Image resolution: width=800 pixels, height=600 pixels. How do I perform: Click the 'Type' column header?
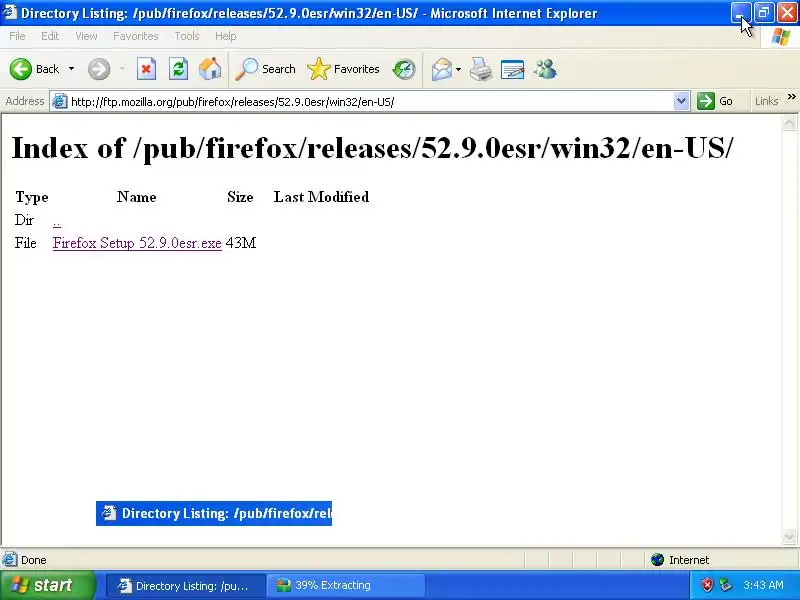coord(32,197)
